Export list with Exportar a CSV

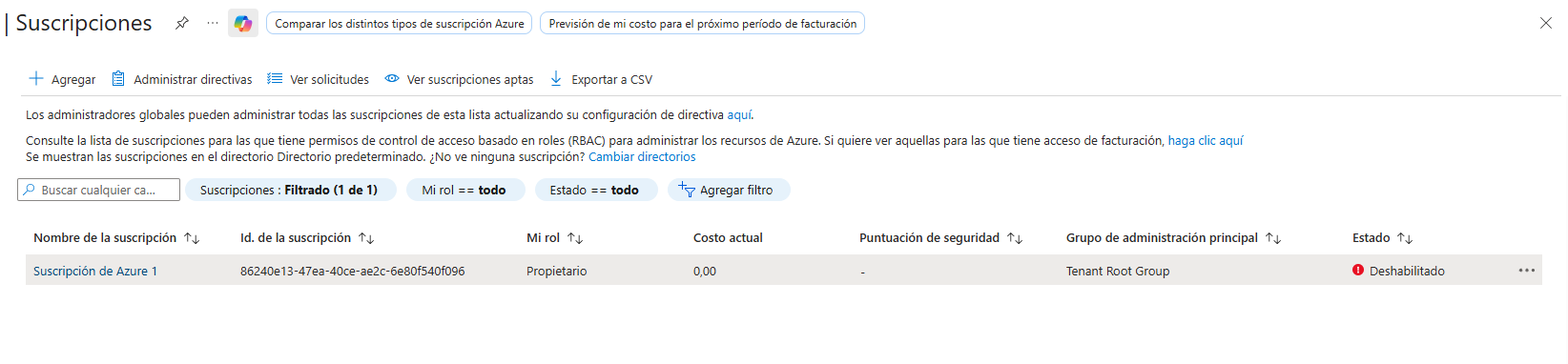[x=601, y=79]
